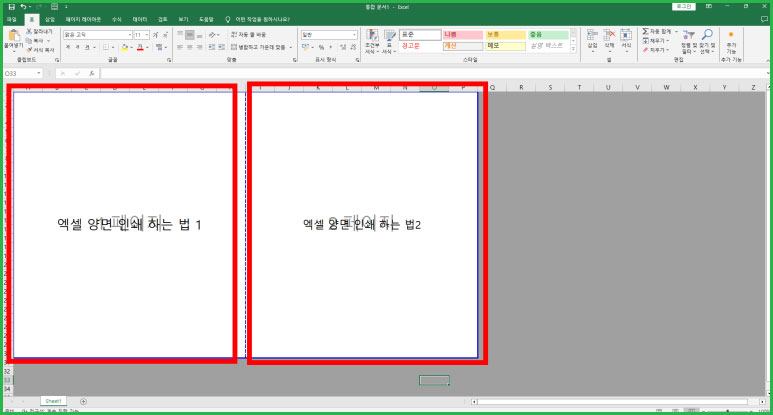
Task: Increase decimal places
Action: click(343, 47)
